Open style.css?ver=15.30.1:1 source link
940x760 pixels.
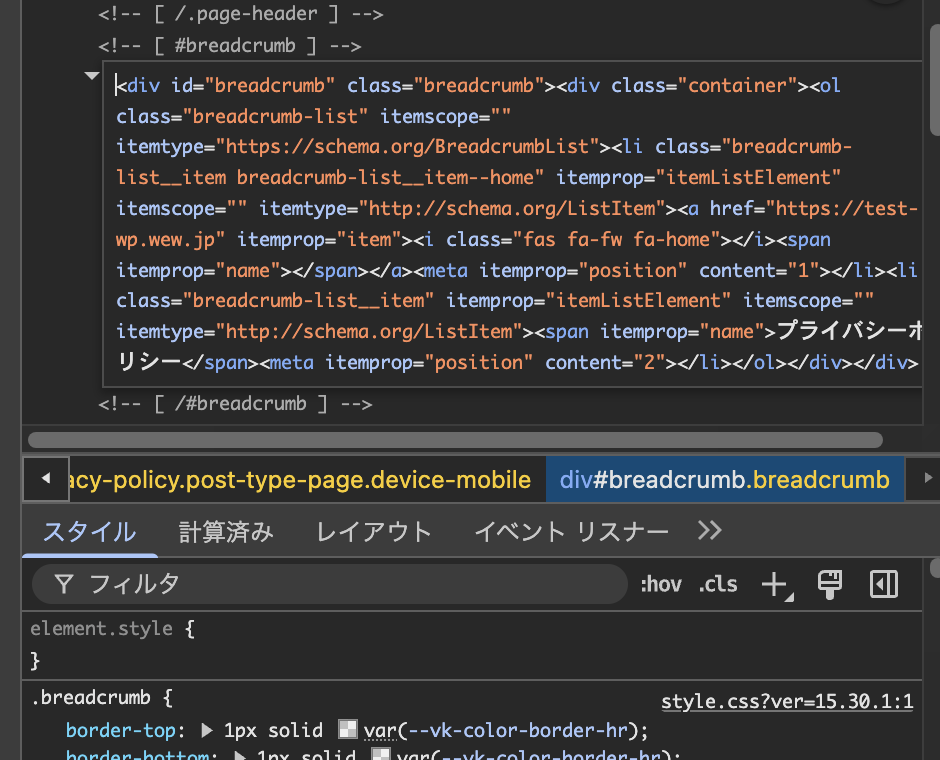coord(787,702)
